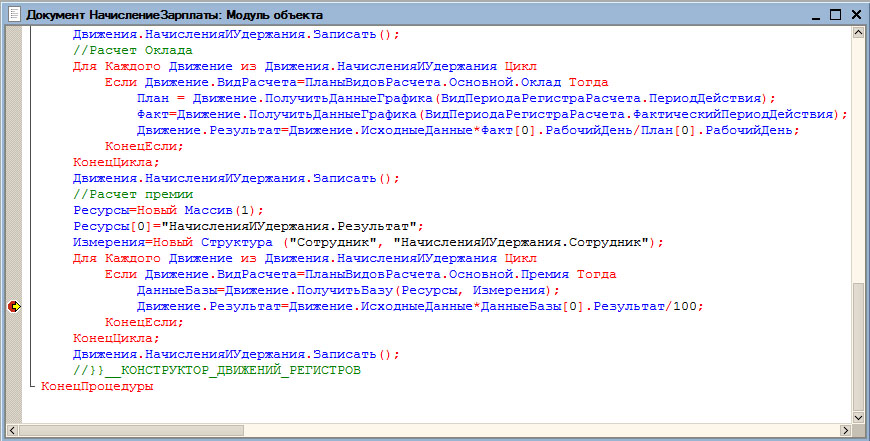This screenshot has height=441, width=870.
Task: Click line starting with Факт=Движение
Action: point(493,115)
